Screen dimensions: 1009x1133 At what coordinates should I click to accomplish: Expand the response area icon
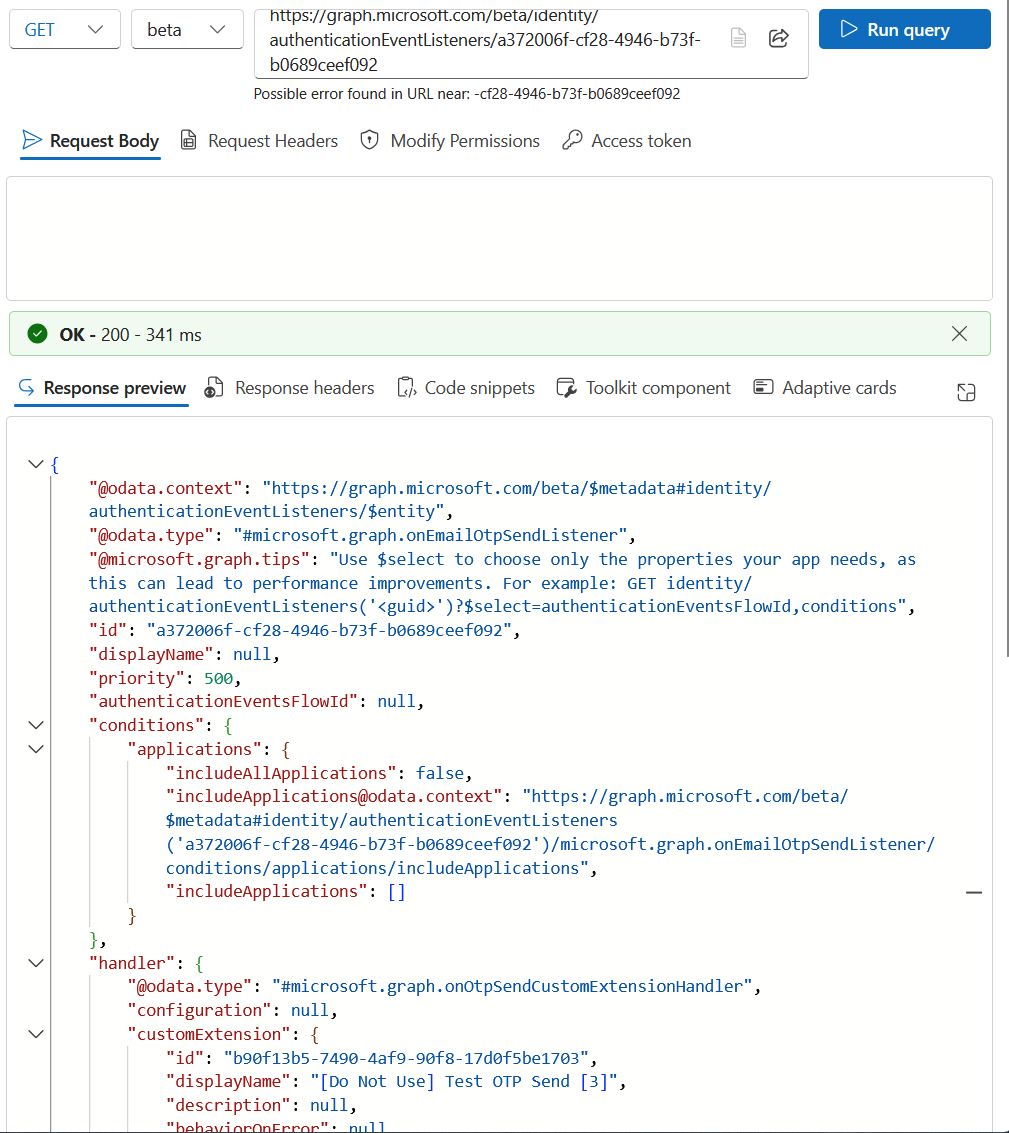coord(966,392)
